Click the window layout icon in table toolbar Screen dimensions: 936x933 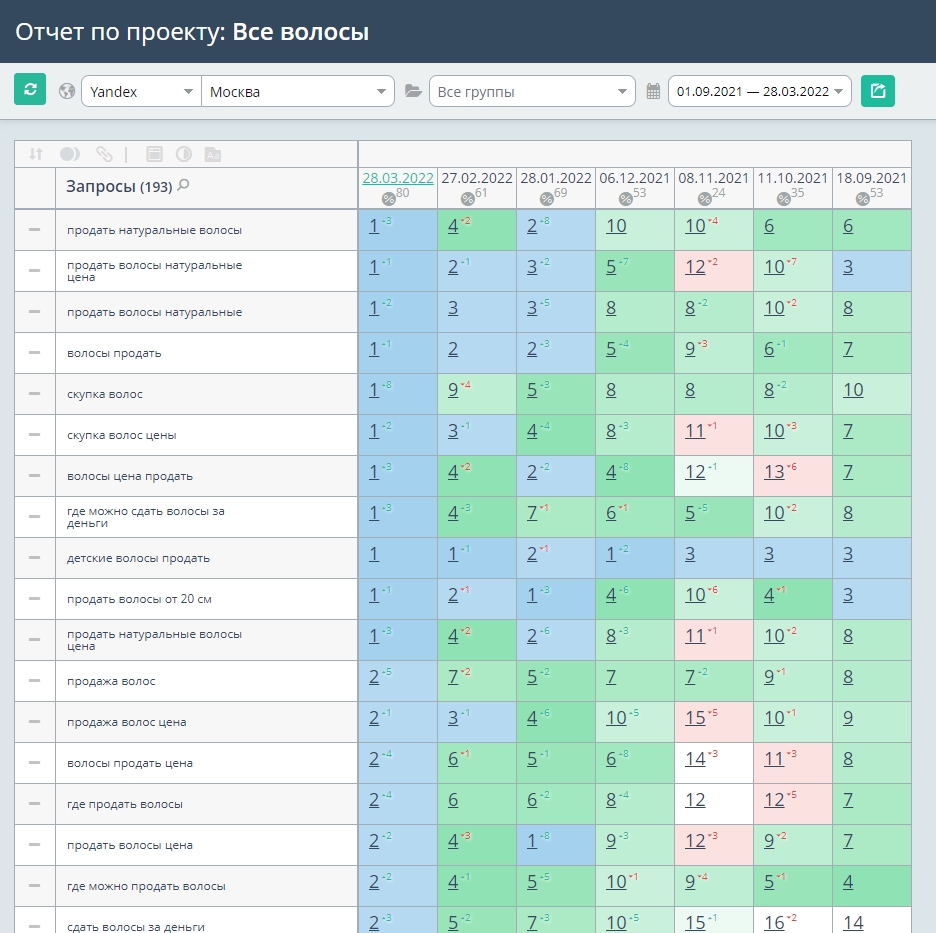[x=154, y=154]
